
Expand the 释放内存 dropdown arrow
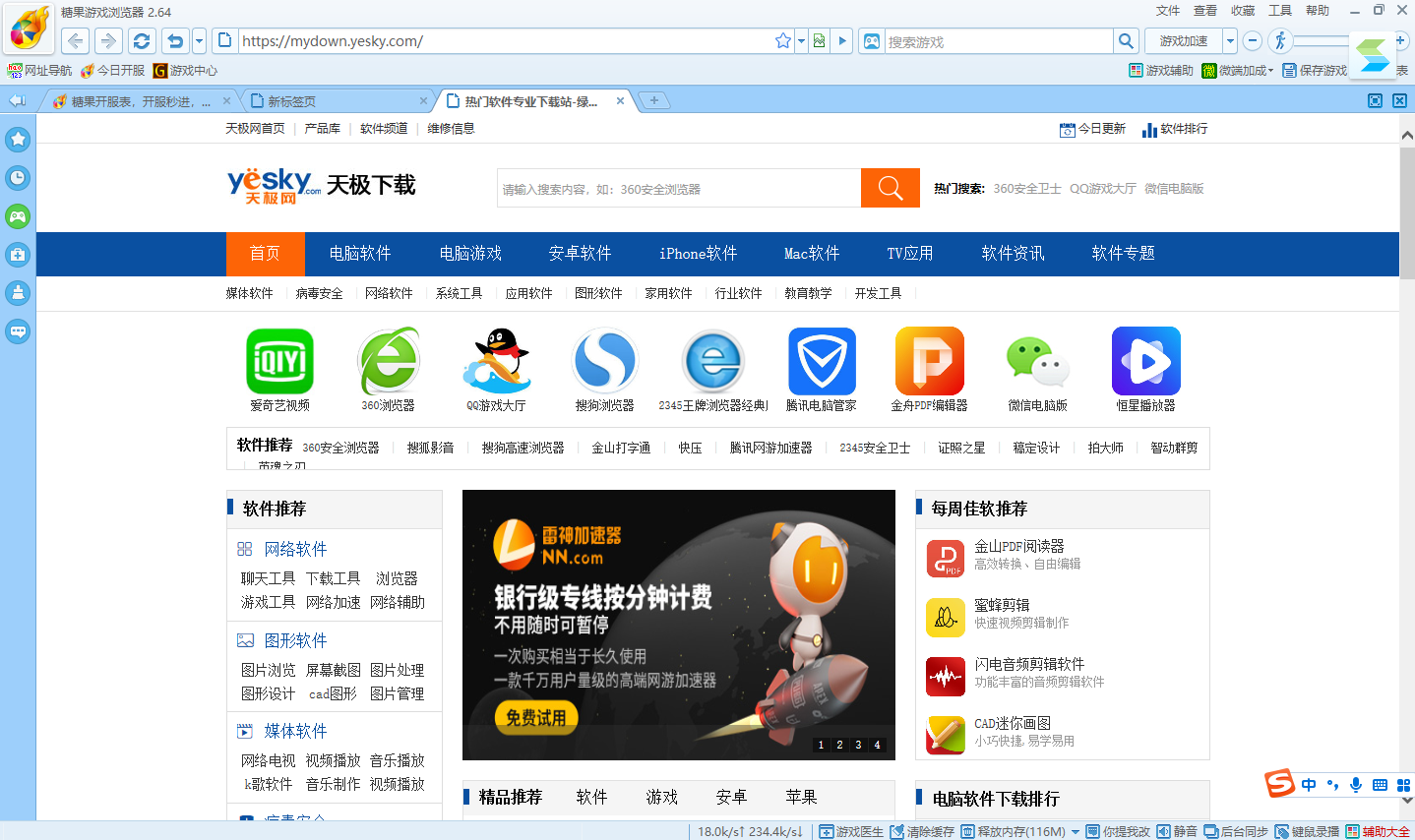coord(1076,832)
